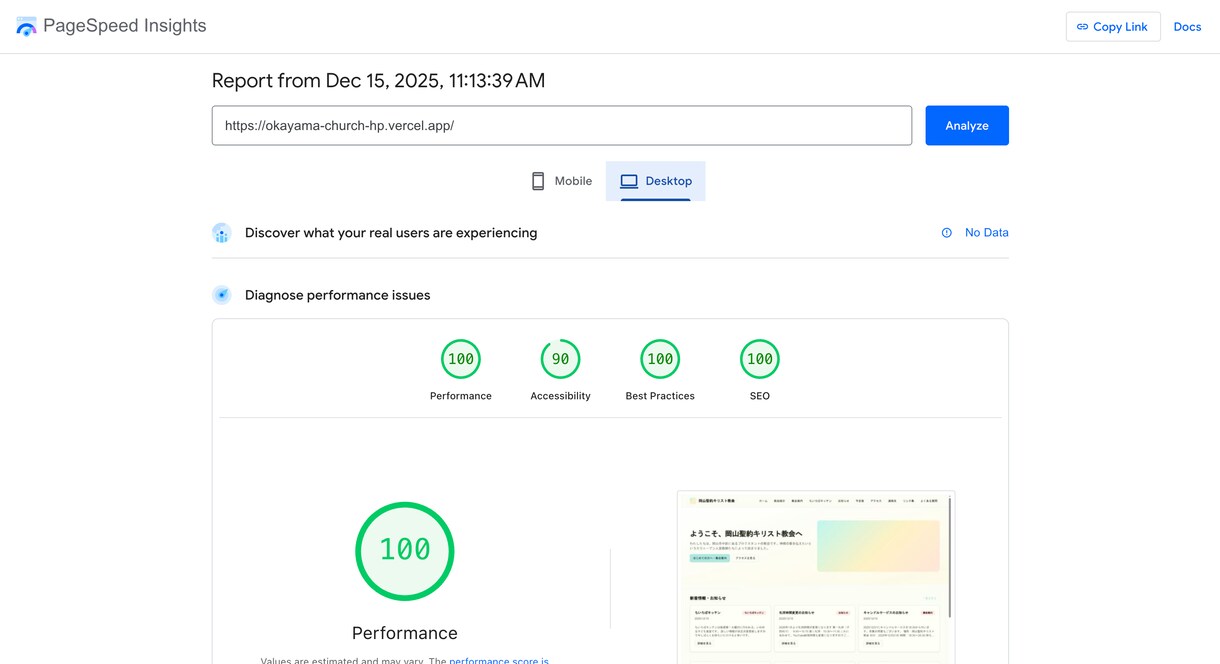
Task: Switch to the Mobile tab
Action: pos(561,181)
